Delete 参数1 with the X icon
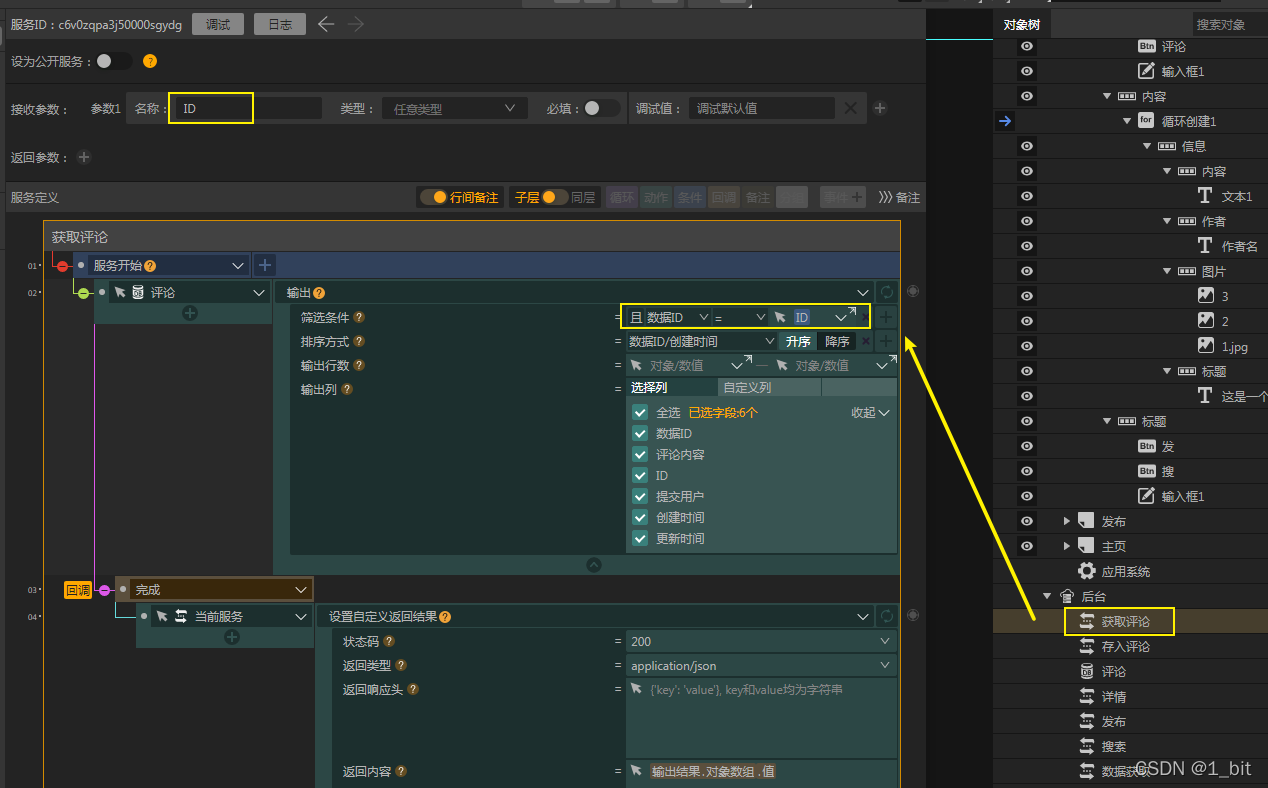Viewport: 1268px width, 788px height. pyautogui.click(x=850, y=108)
